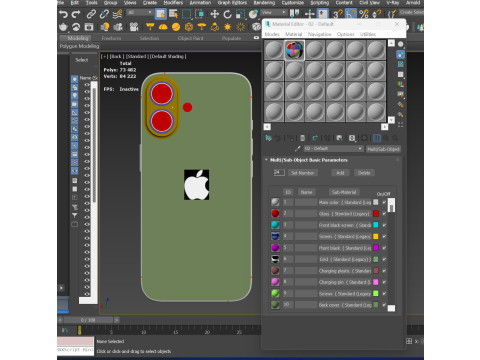
Task: Click the yellow Screen color swatch
Action: click(376, 236)
